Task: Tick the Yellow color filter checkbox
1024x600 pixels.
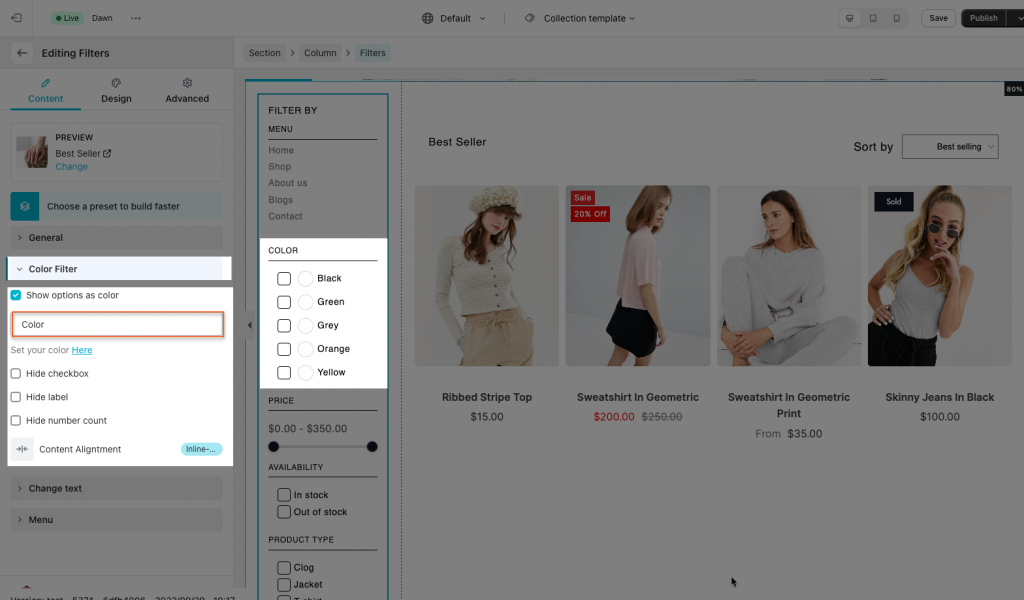Action: [284, 373]
